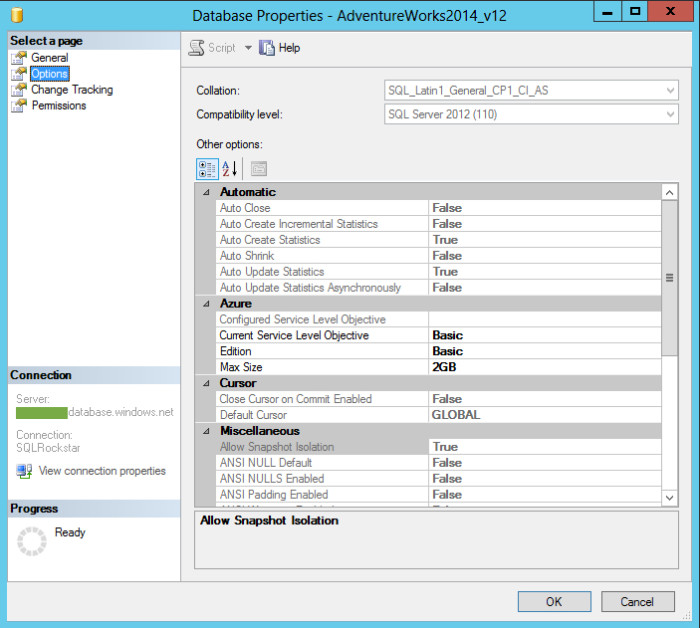The image size is (700, 628).
Task: Click the Script button label
Action: [x=221, y=48]
